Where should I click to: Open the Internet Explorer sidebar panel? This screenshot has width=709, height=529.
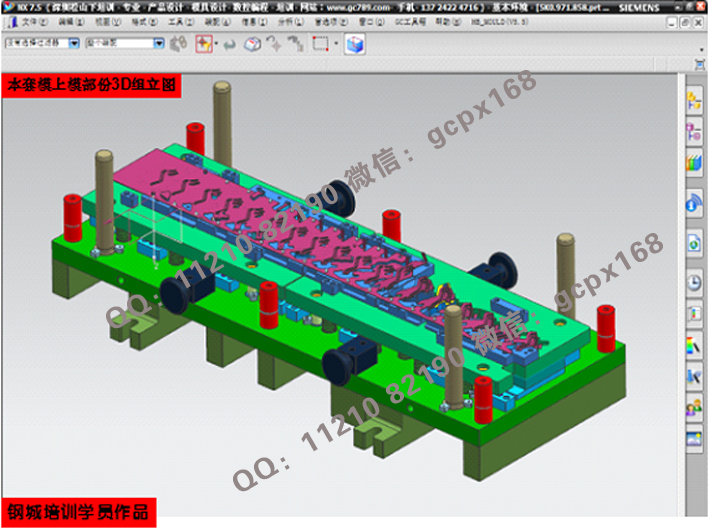tap(693, 204)
